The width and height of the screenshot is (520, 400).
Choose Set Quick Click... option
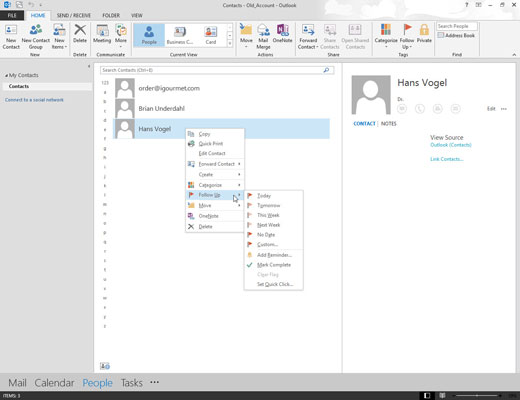point(274,284)
